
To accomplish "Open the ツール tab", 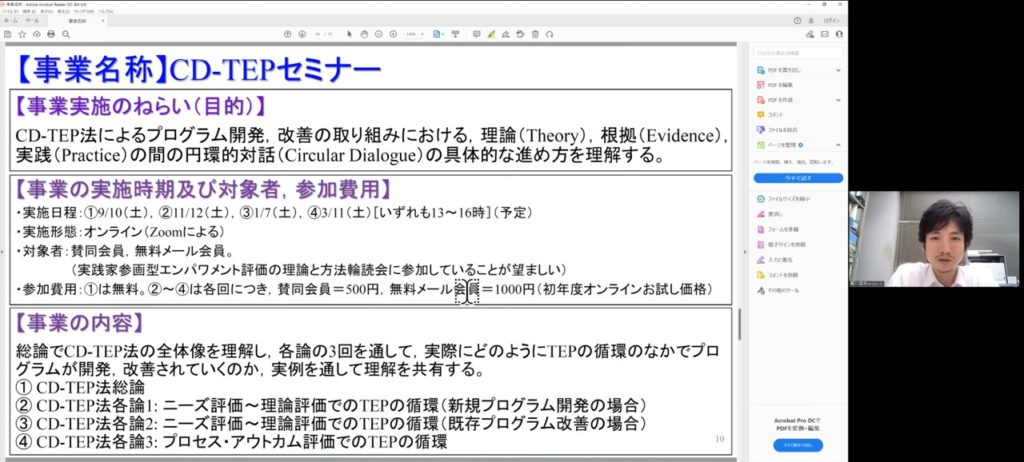I will (33, 20).
